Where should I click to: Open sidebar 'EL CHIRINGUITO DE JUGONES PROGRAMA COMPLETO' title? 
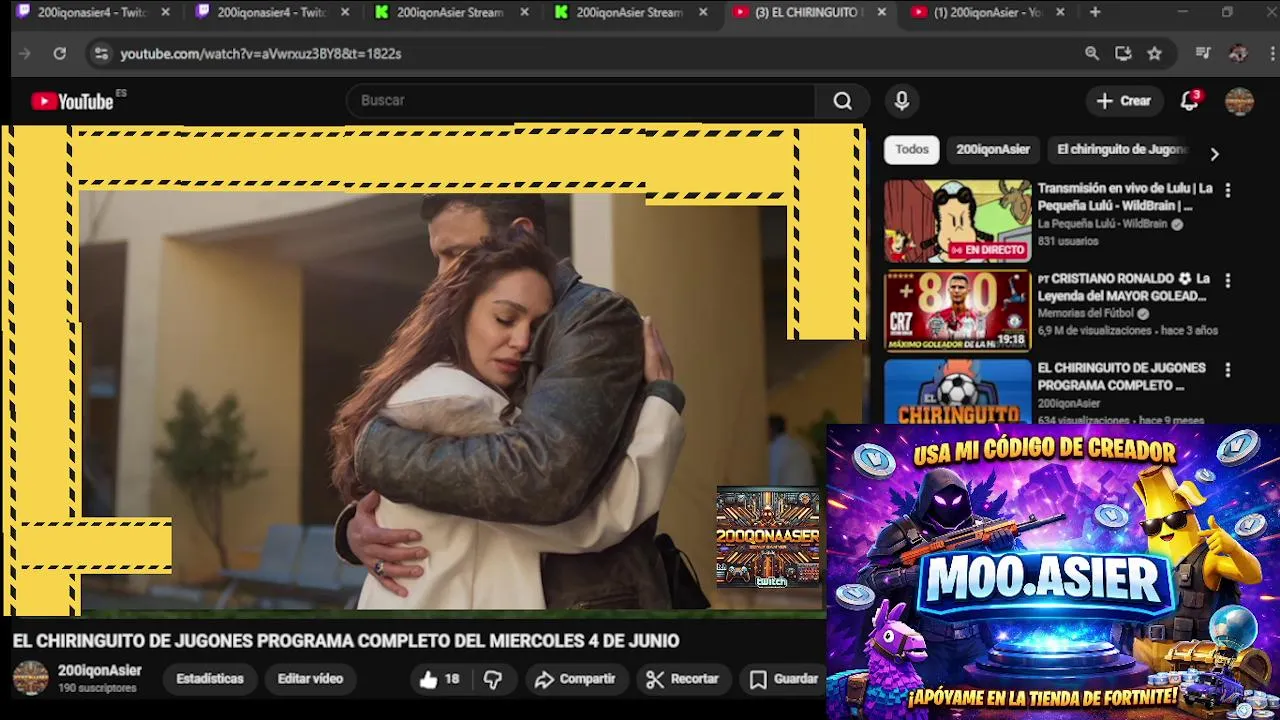(1121, 377)
